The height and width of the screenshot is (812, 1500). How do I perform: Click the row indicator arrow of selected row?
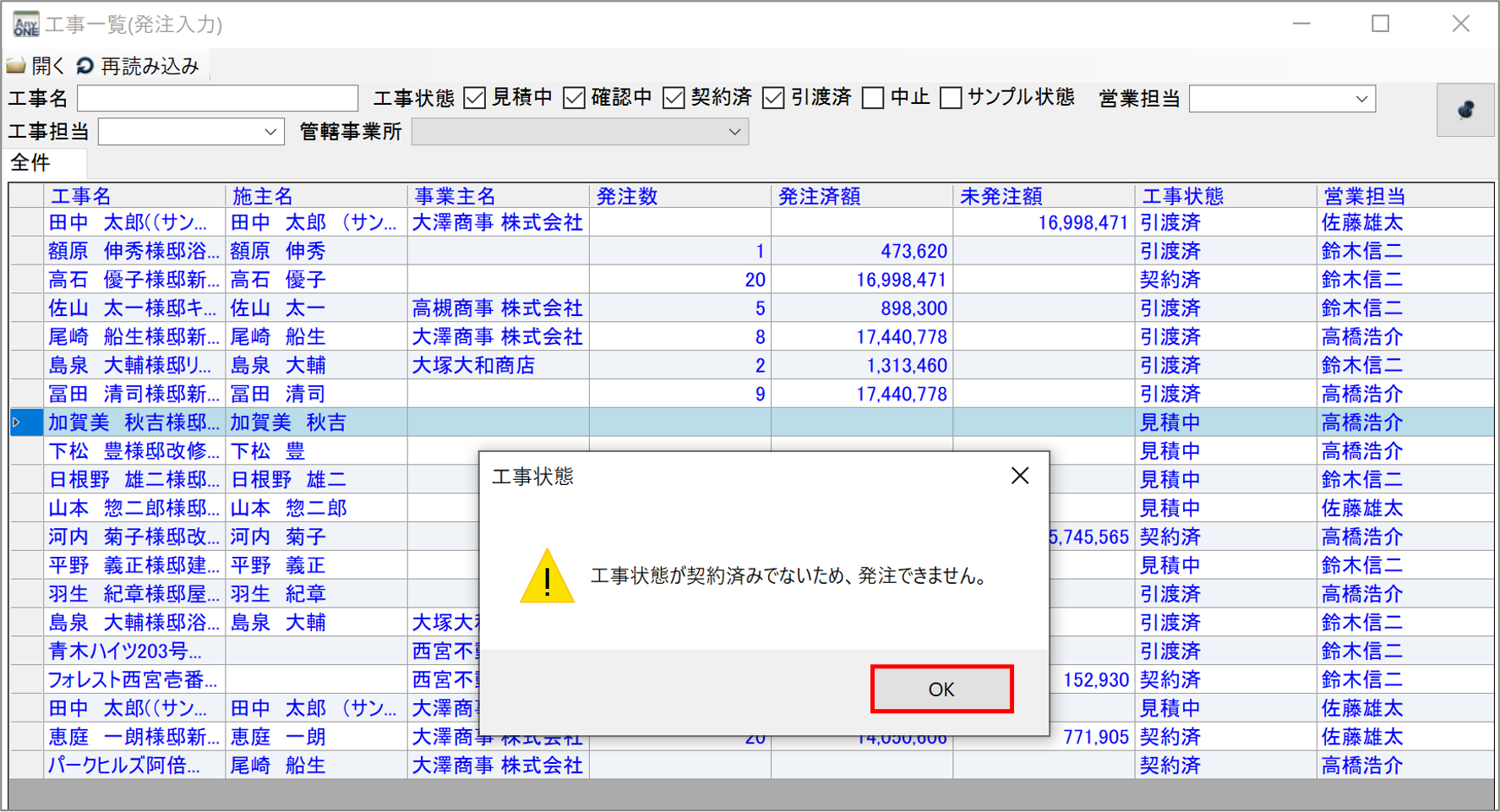click(17, 422)
